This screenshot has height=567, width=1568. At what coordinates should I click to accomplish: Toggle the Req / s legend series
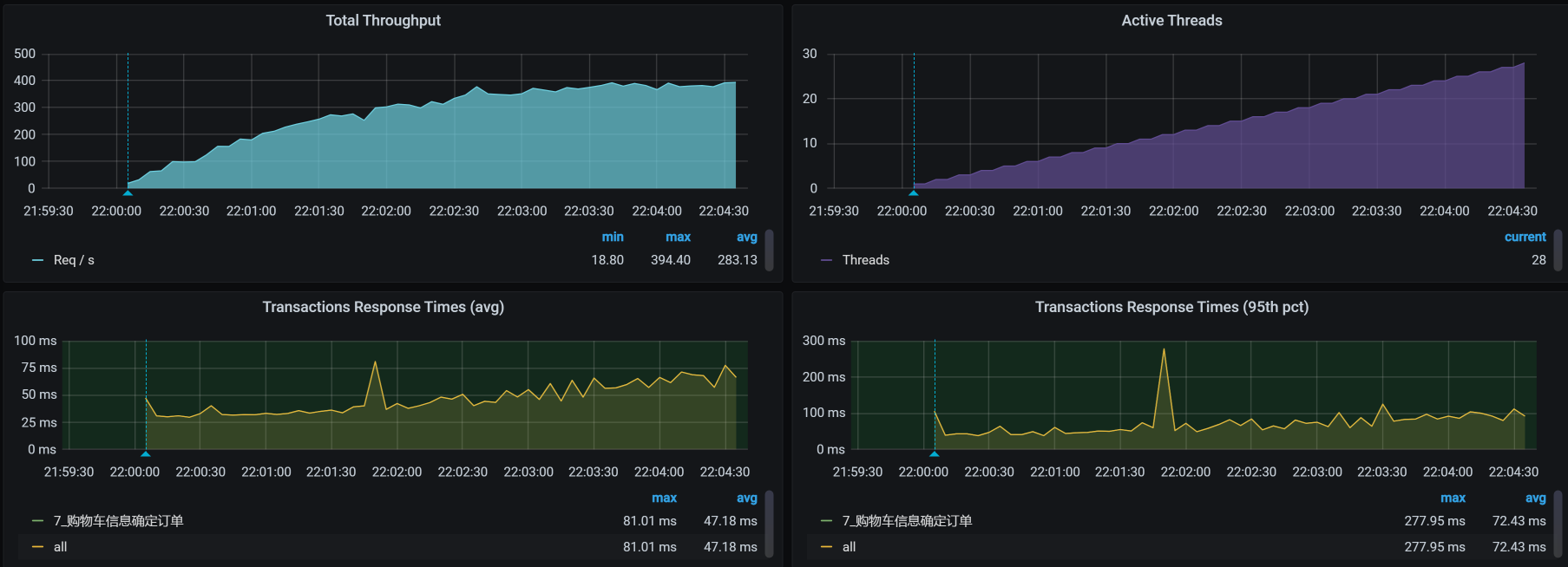click(74, 260)
